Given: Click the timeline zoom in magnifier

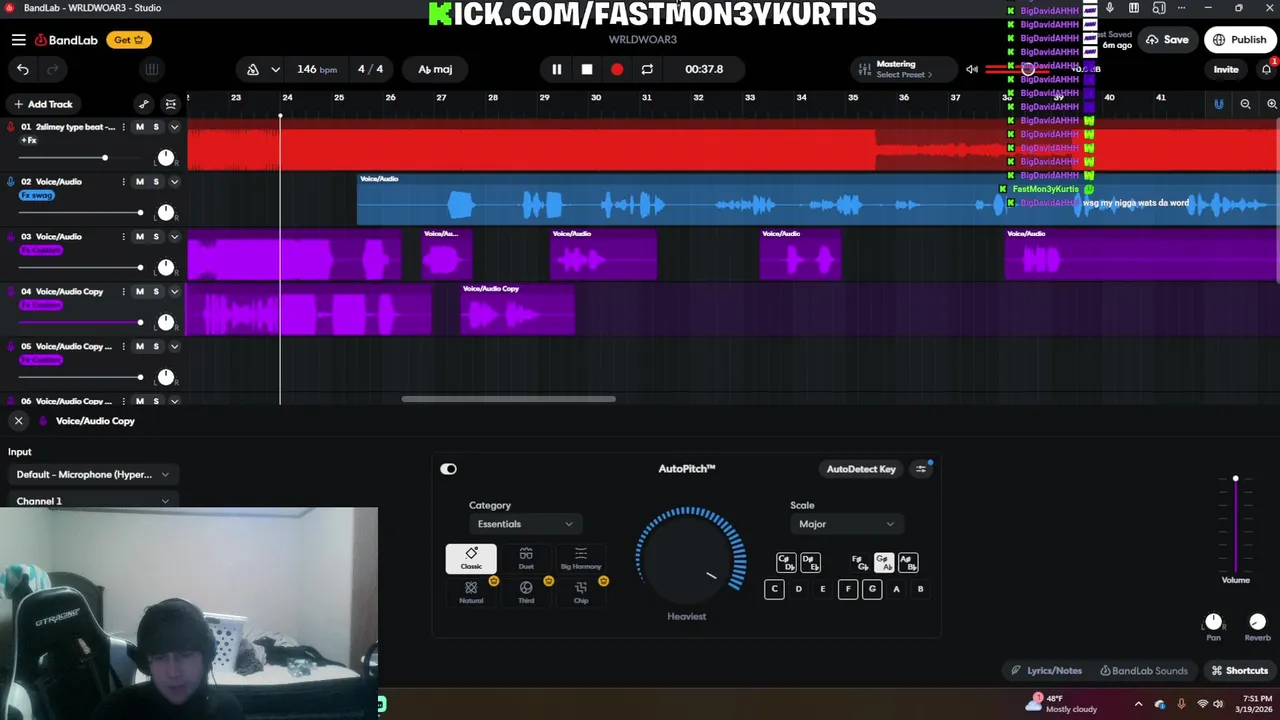Looking at the screenshot, I should coord(1272,104).
